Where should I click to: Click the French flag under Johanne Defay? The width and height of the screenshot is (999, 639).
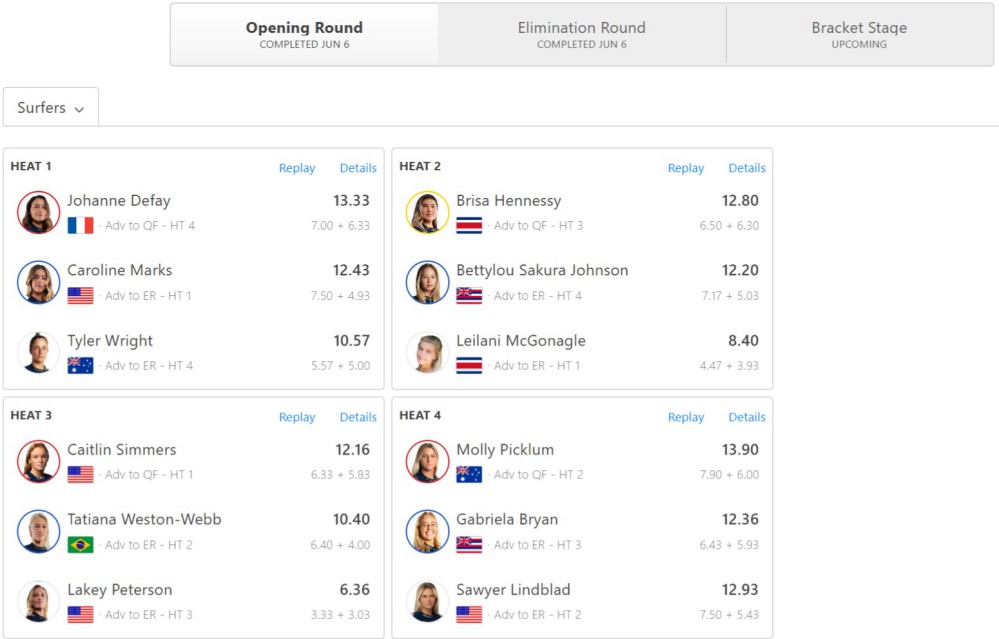point(81,226)
